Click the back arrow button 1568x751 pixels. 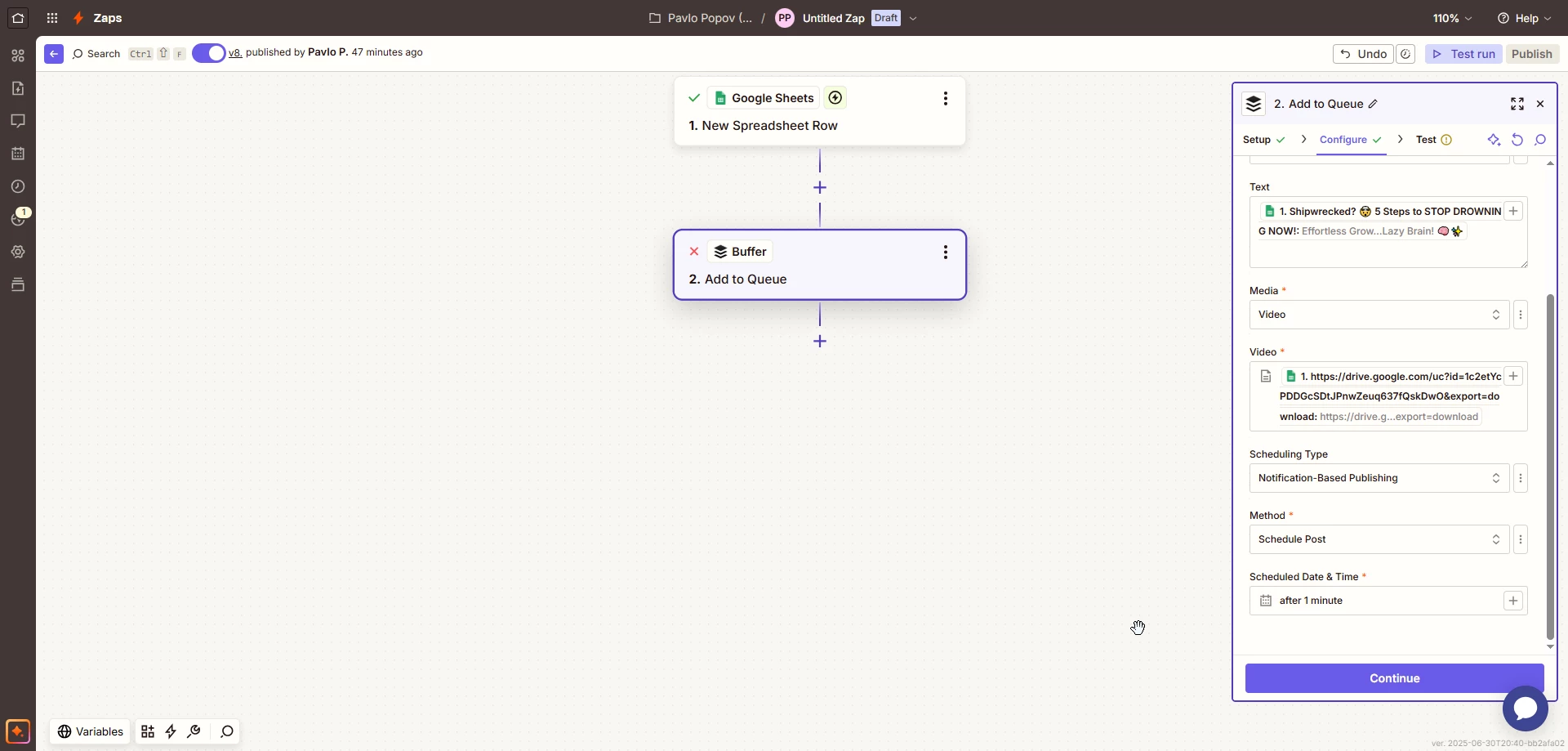[54, 54]
